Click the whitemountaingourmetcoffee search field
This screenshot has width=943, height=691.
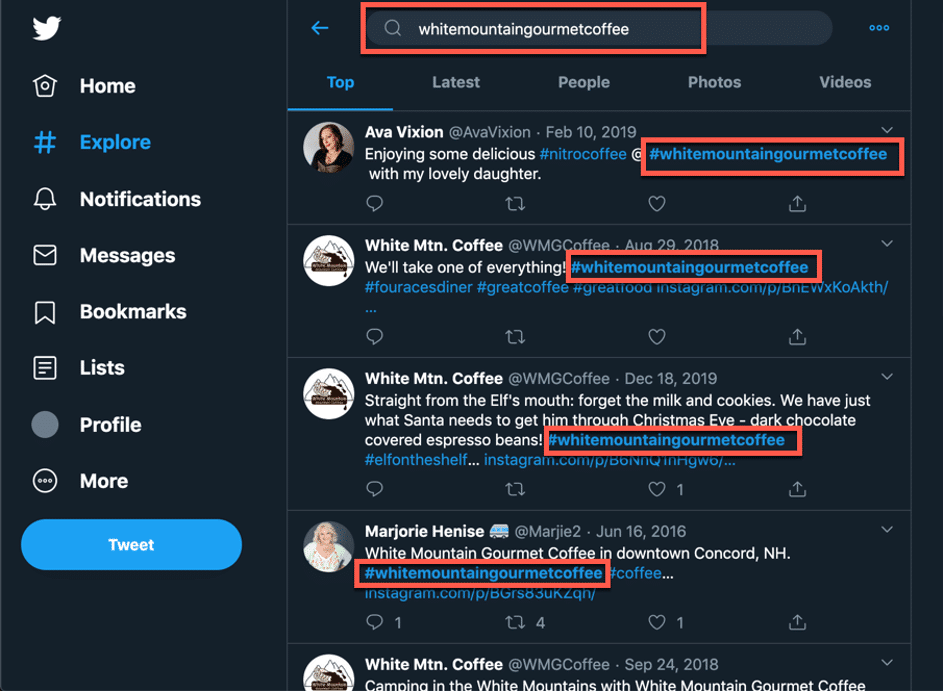point(598,28)
